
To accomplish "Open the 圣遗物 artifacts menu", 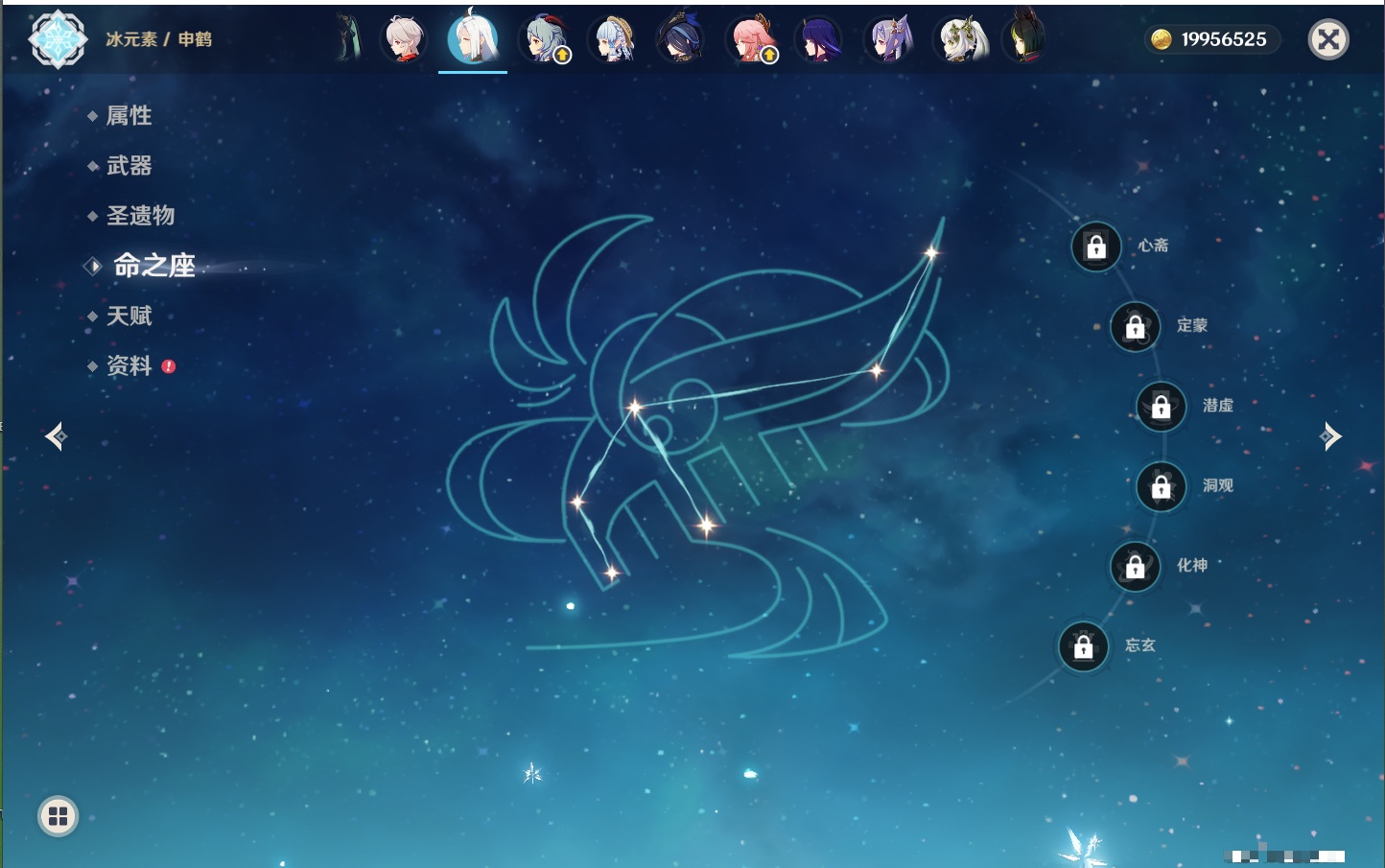I will [140, 216].
